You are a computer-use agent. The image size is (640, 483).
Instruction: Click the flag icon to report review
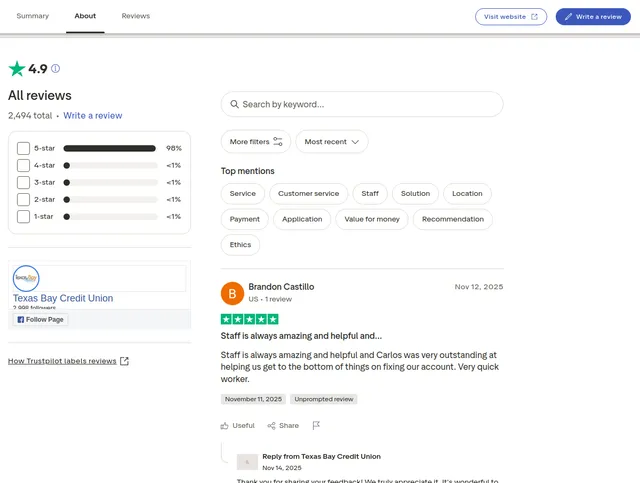click(316, 425)
